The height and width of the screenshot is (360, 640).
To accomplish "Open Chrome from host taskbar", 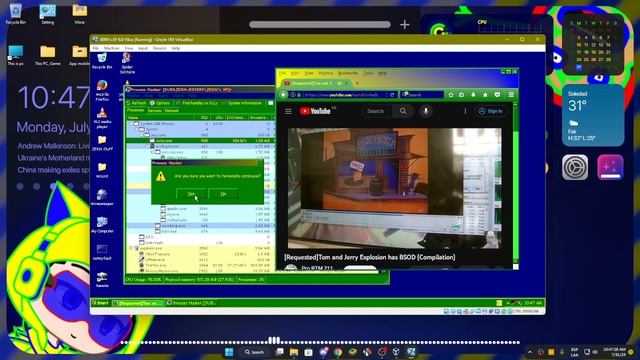I will pyautogui.click(x=338, y=352).
